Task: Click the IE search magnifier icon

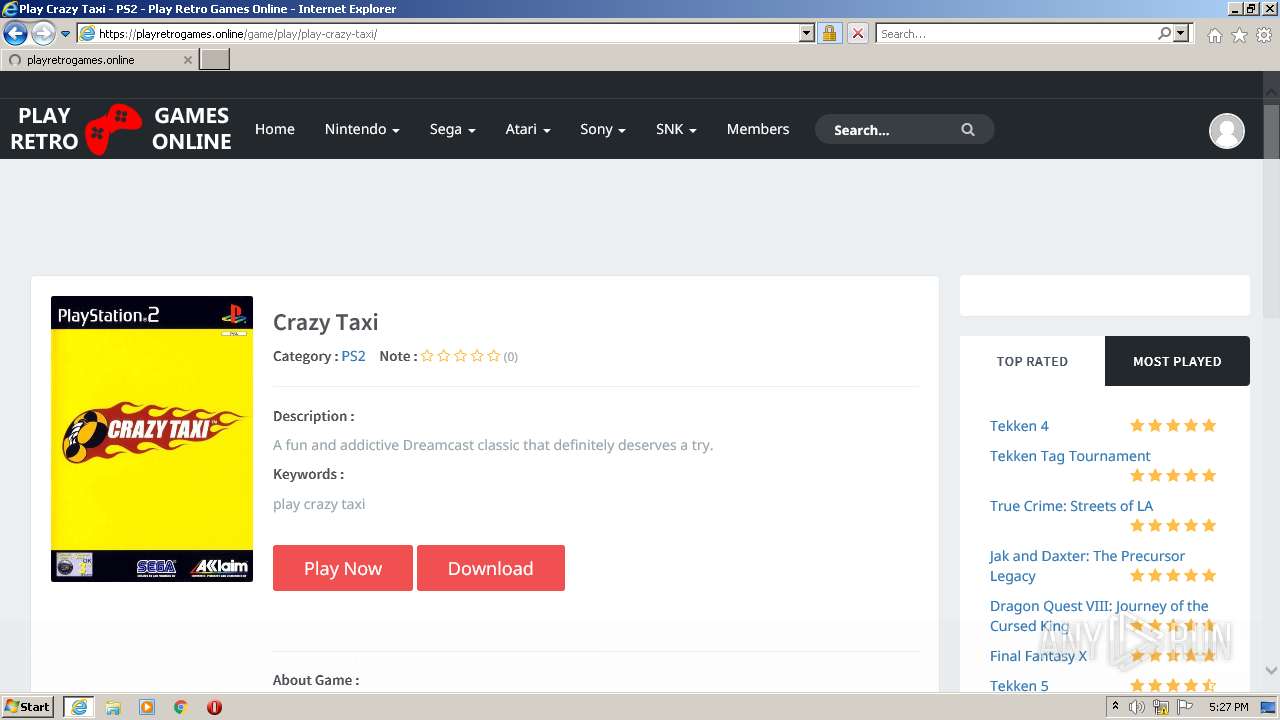Action: pyautogui.click(x=1164, y=33)
